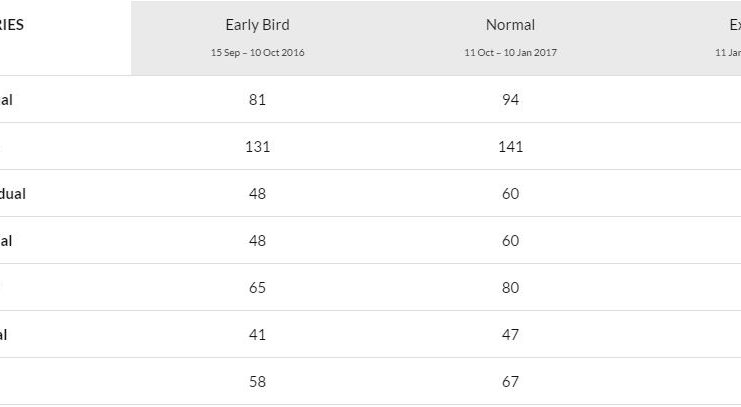Viewport: 741px width, 407px height.
Task: Click the Early Bird column header
Action: pos(258,25)
